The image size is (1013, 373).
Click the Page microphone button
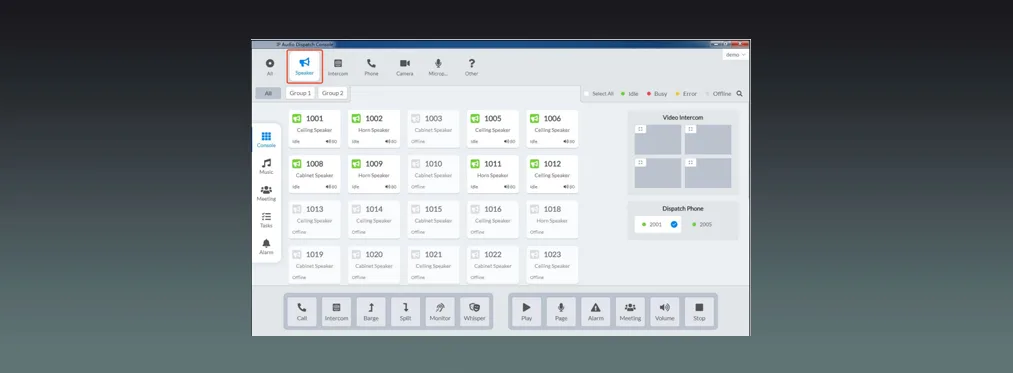click(x=561, y=312)
